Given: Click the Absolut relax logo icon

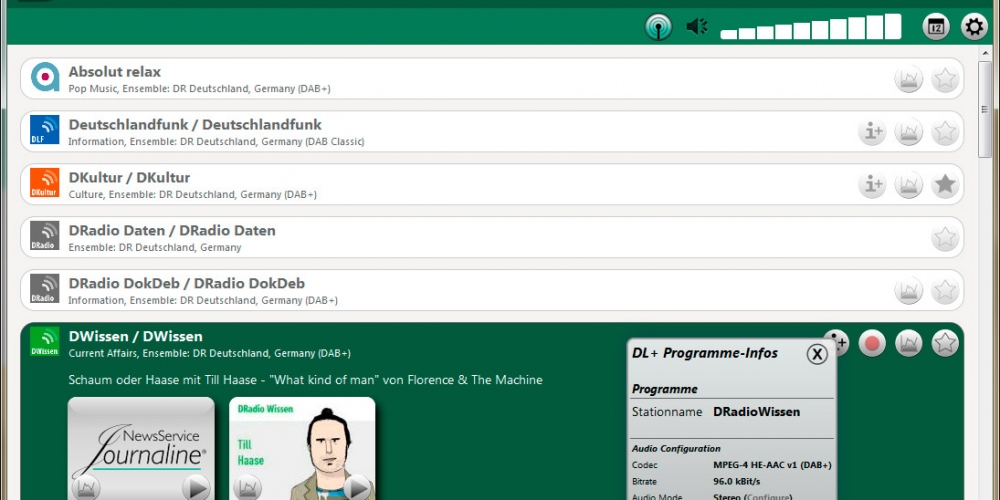Looking at the screenshot, I should (x=45, y=77).
